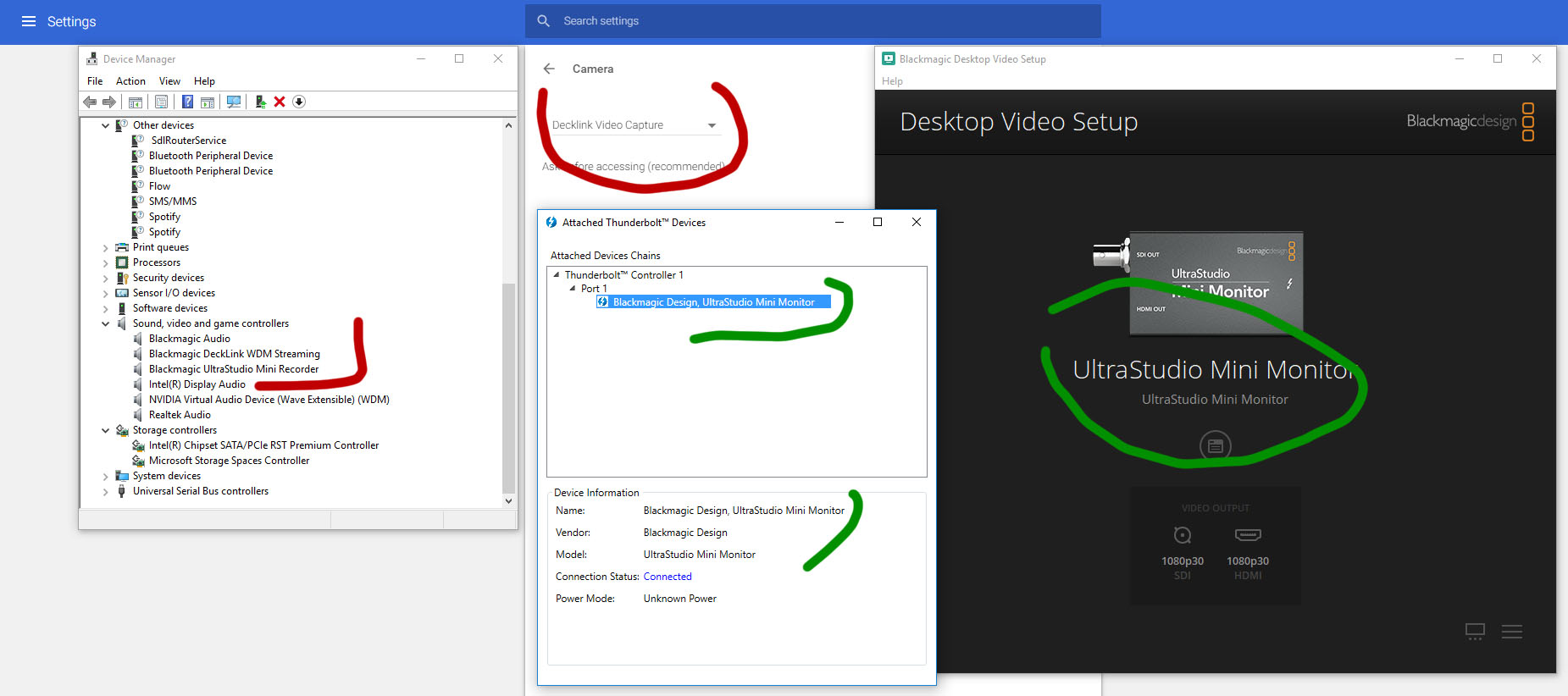Click the red X Uninstall device icon
This screenshot has width=1568, height=696.
click(280, 102)
